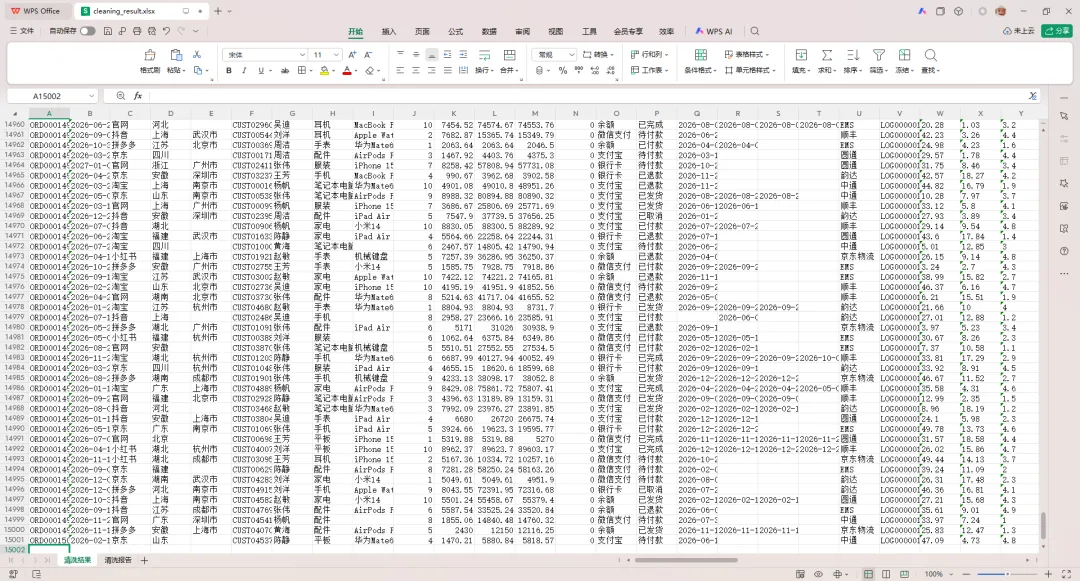Toggle Italic formatting
The width and height of the screenshot is (1080, 581).
pyautogui.click(x=244, y=70)
